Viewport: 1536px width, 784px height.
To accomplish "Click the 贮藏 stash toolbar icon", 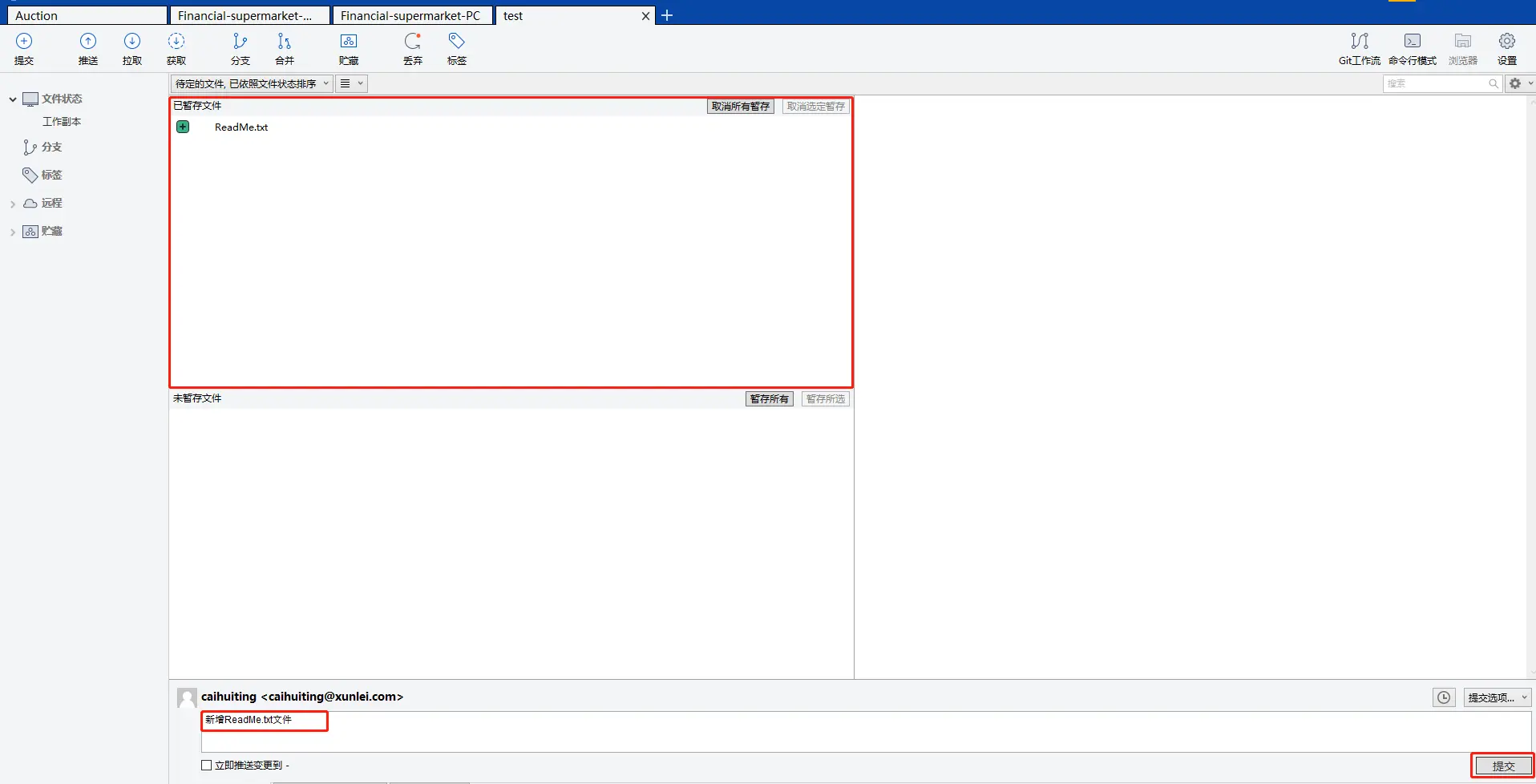I will click(349, 41).
